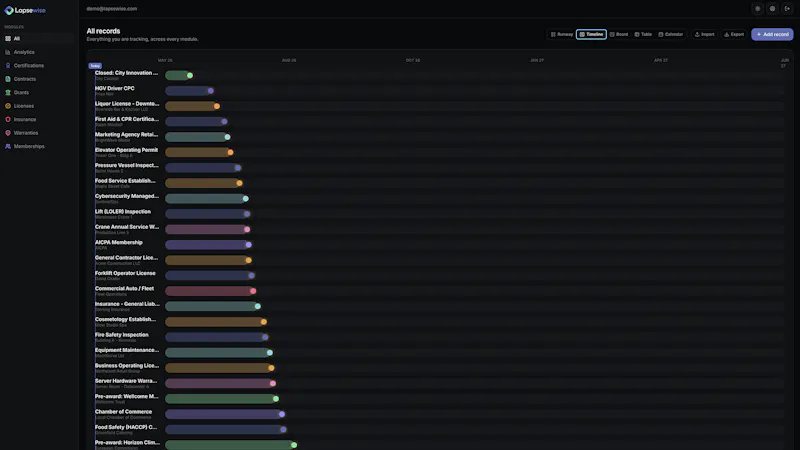Click the APR 27 timeline month label

(x=661, y=60)
